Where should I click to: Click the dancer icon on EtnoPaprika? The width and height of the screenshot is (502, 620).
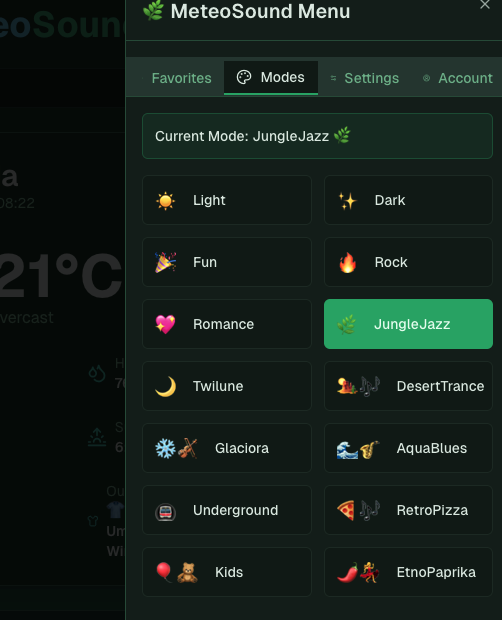(370, 573)
